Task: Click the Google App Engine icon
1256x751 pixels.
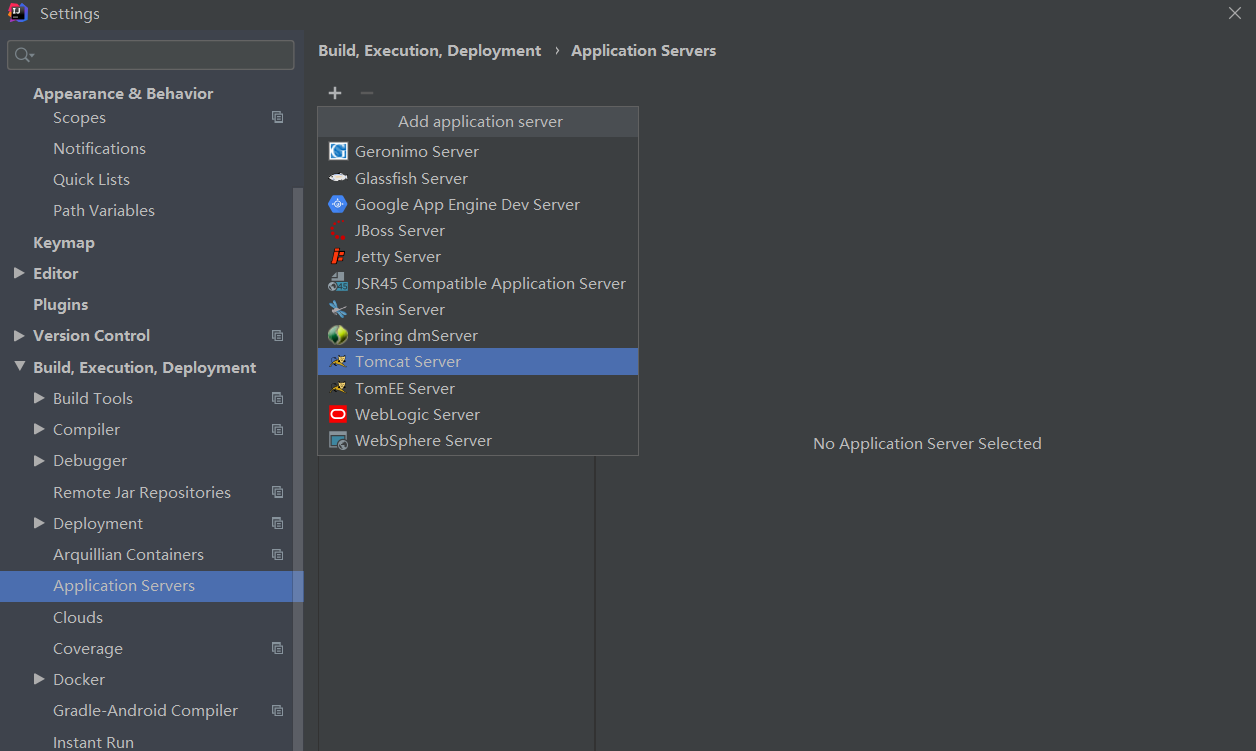Action: point(338,204)
